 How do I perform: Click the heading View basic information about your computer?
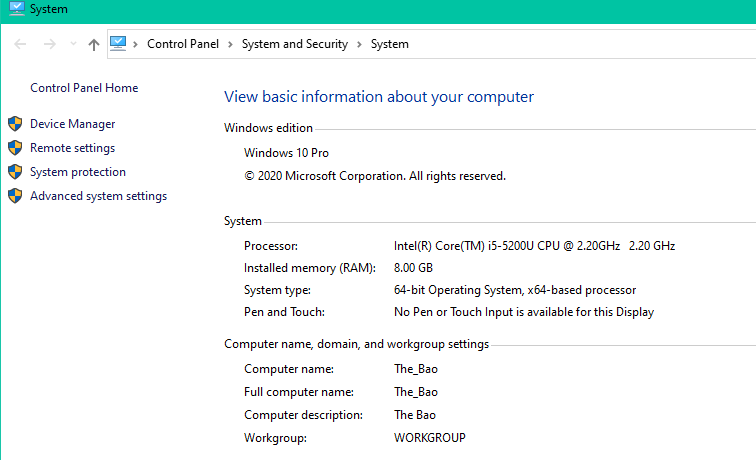pos(378,97)
